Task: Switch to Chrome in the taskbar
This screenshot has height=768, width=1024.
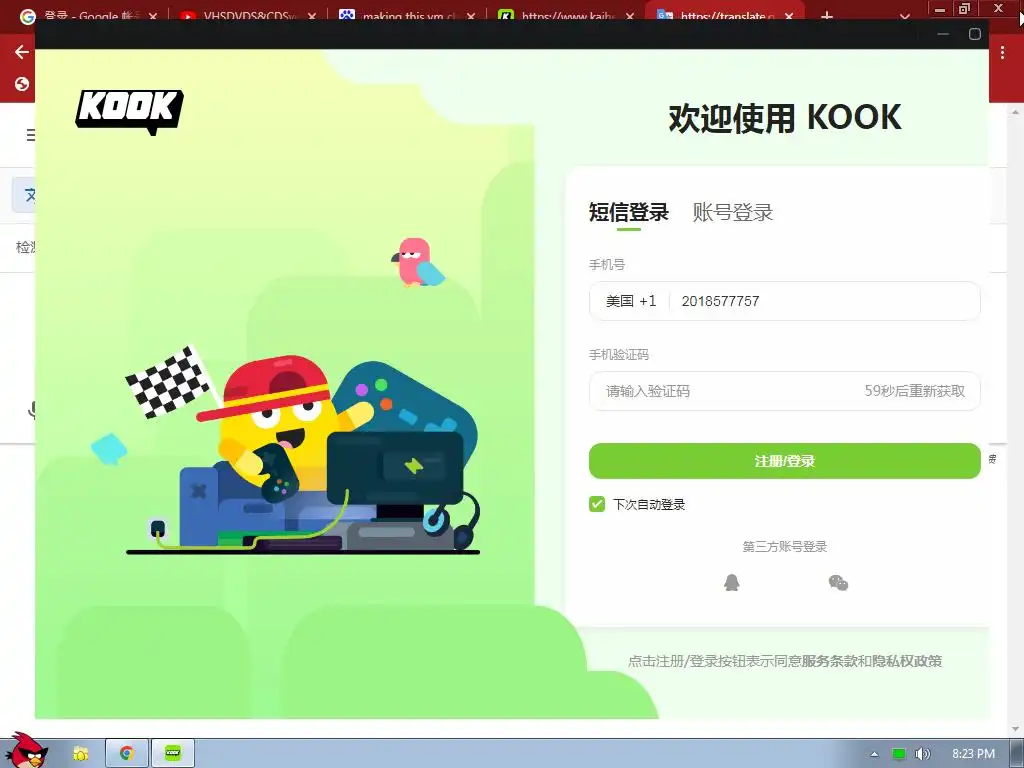Action: coord(127,754)
